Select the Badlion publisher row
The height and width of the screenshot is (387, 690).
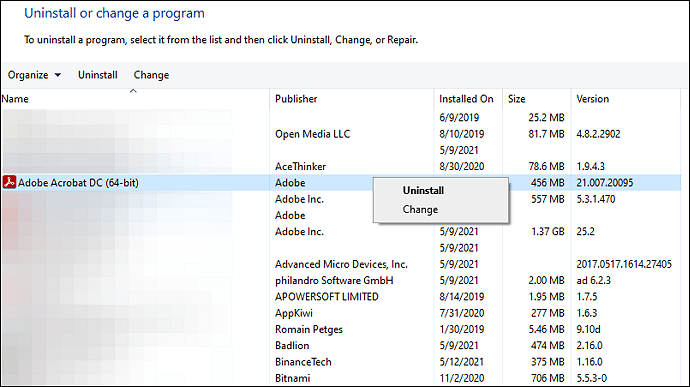[292, 346]
